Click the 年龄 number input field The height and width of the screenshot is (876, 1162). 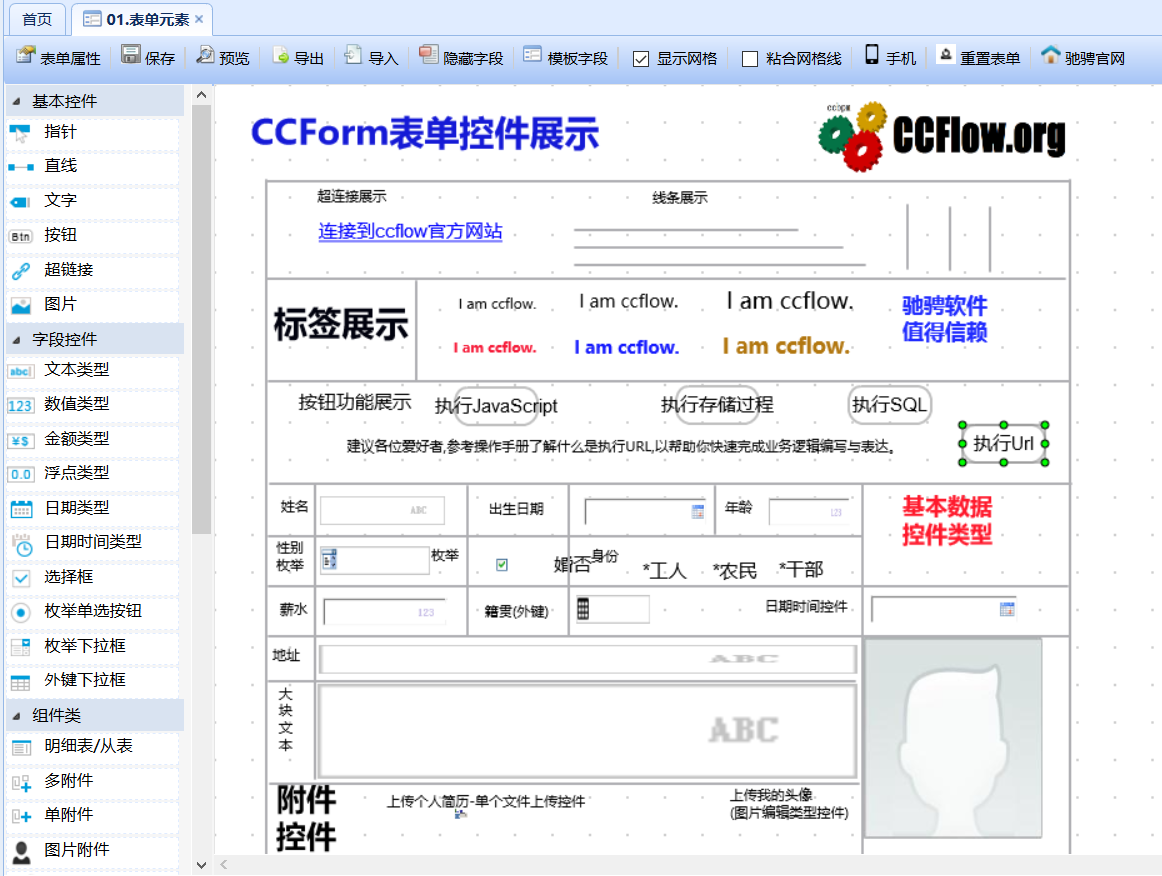[811, 512]
